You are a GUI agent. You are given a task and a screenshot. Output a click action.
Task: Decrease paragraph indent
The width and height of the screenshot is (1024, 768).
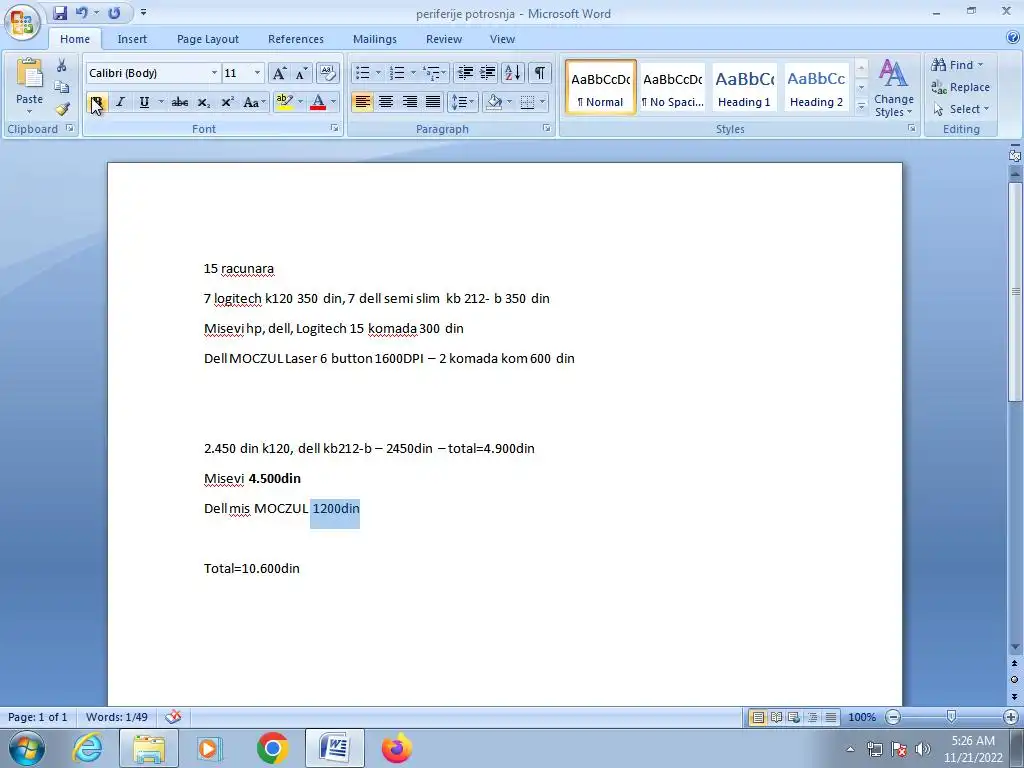(x=465, y=72)
